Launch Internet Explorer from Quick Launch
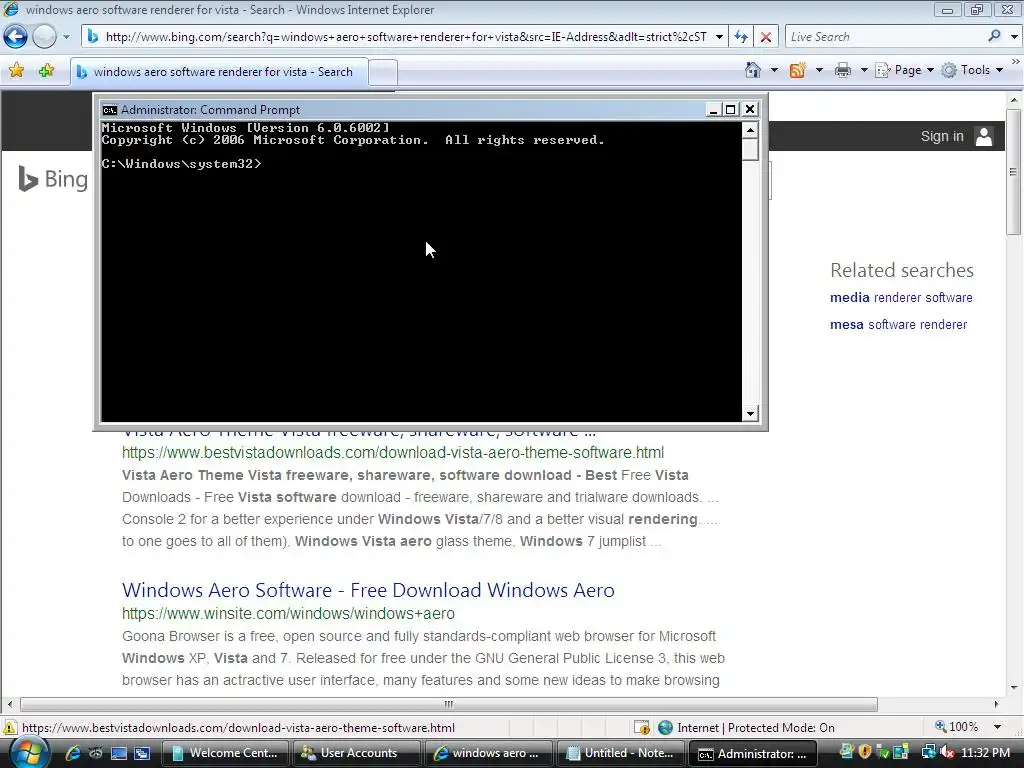The height and width of the screenshot is (768, 1024). [72, 753]
